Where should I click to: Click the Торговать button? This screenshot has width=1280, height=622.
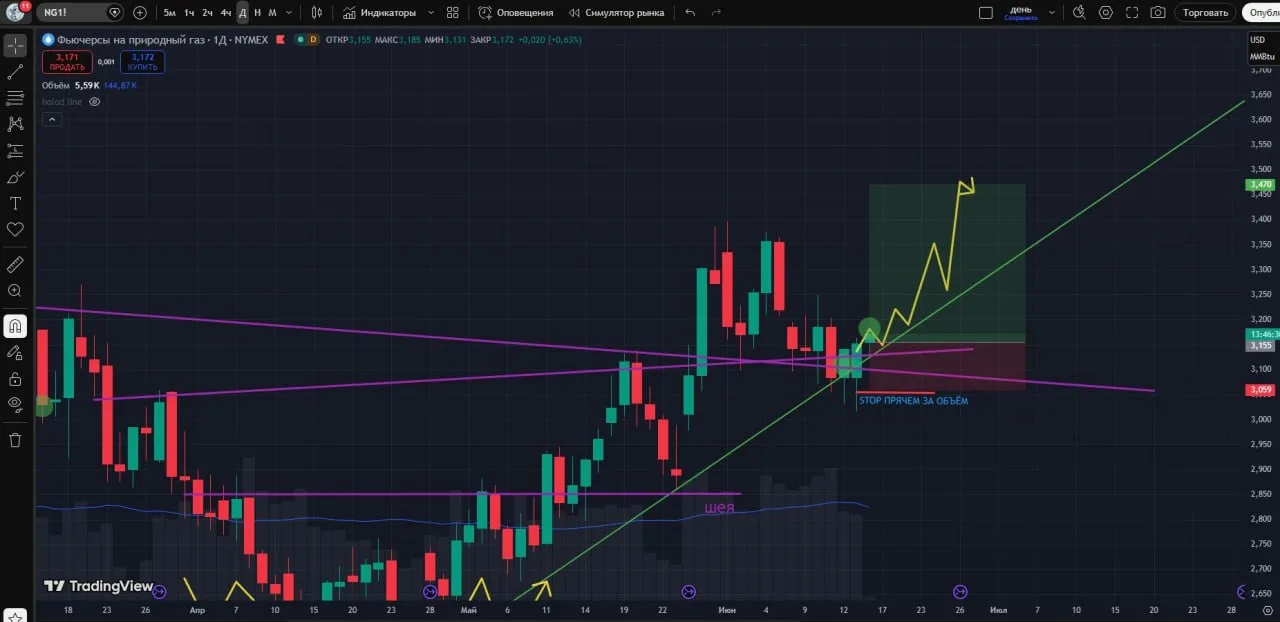click(x=1205, y=13)
